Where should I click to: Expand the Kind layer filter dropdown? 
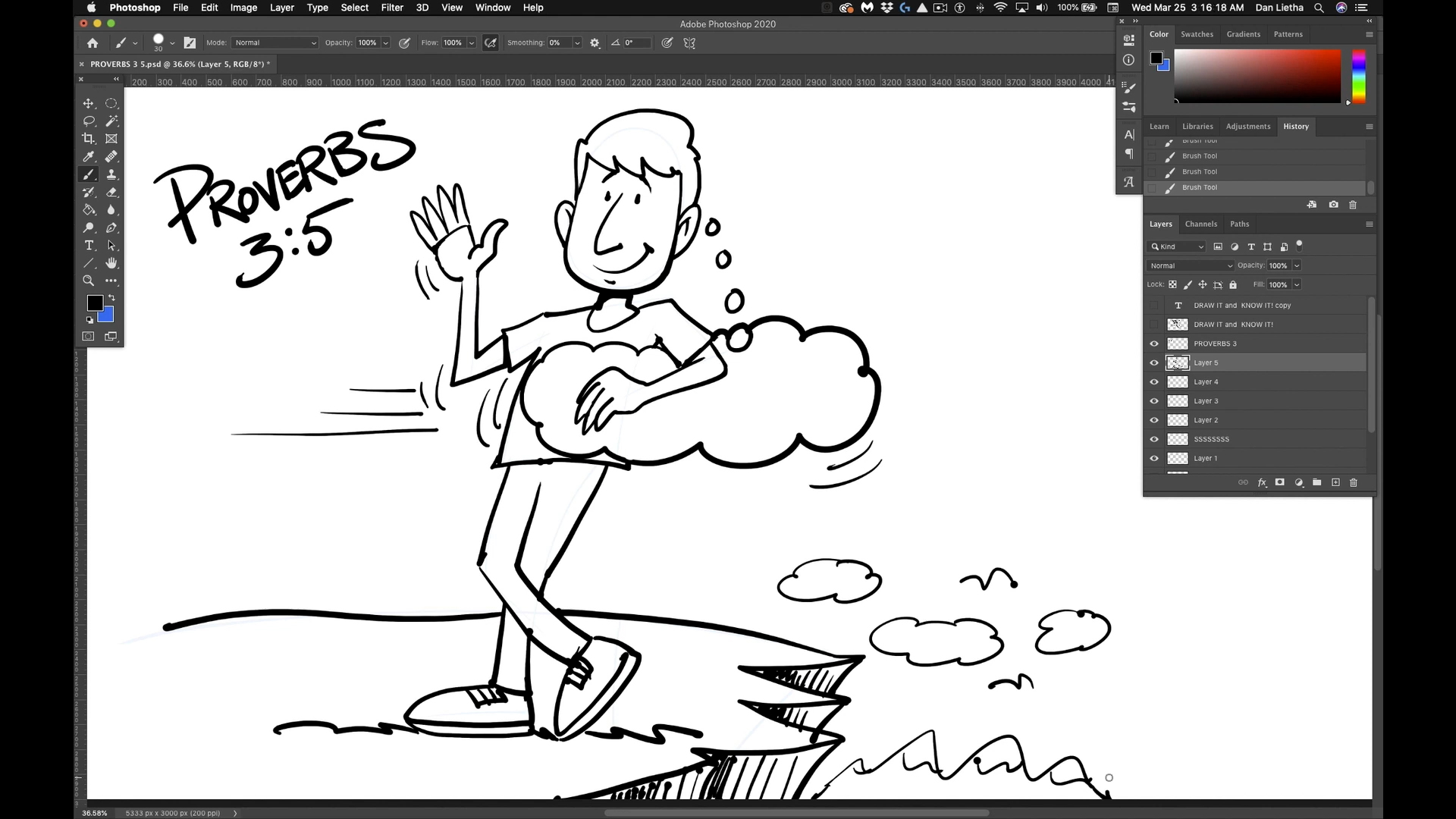coord(1177,246)
